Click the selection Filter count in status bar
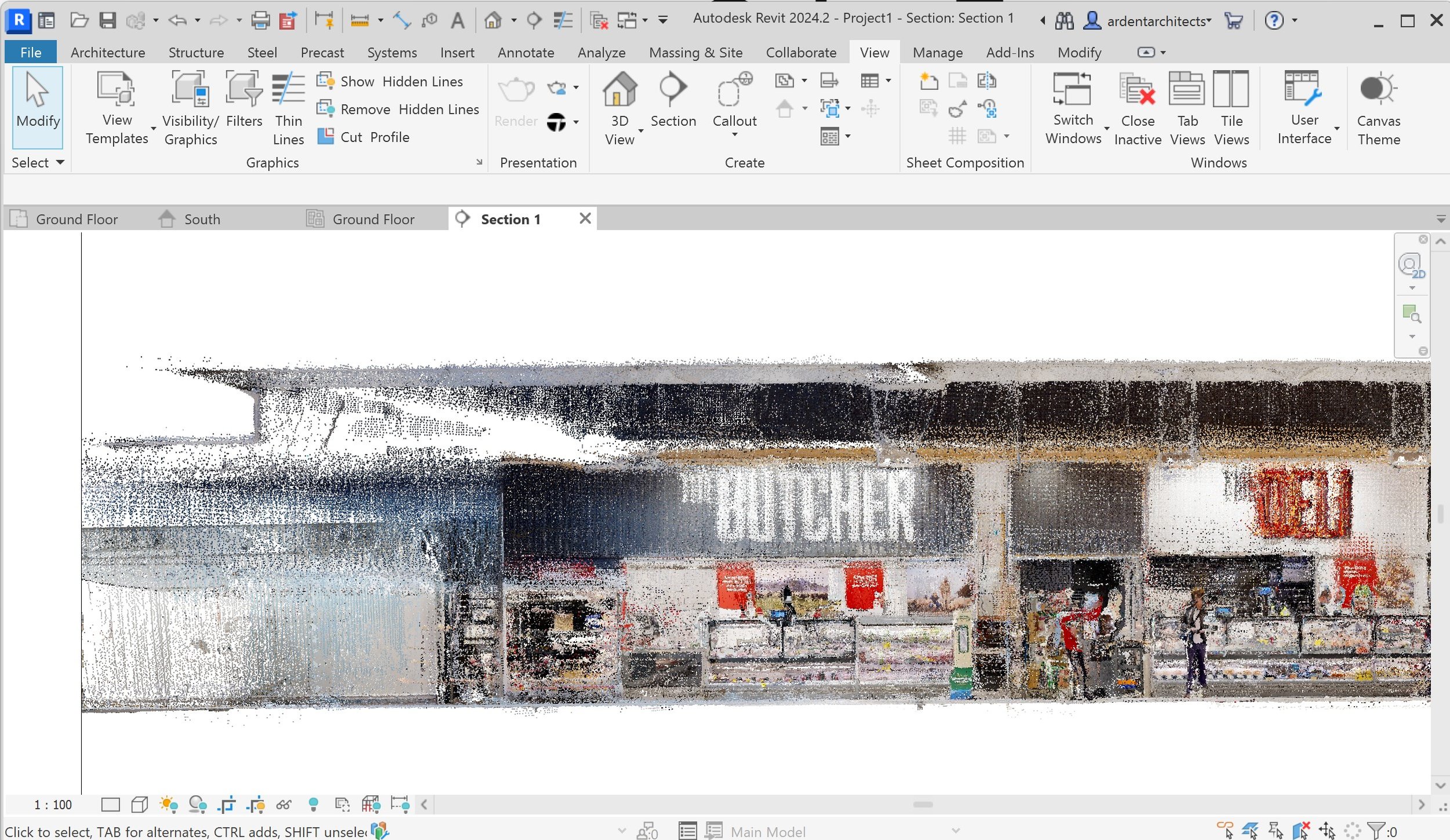This screenshot has height=840, width=1450. (1382, 831)
